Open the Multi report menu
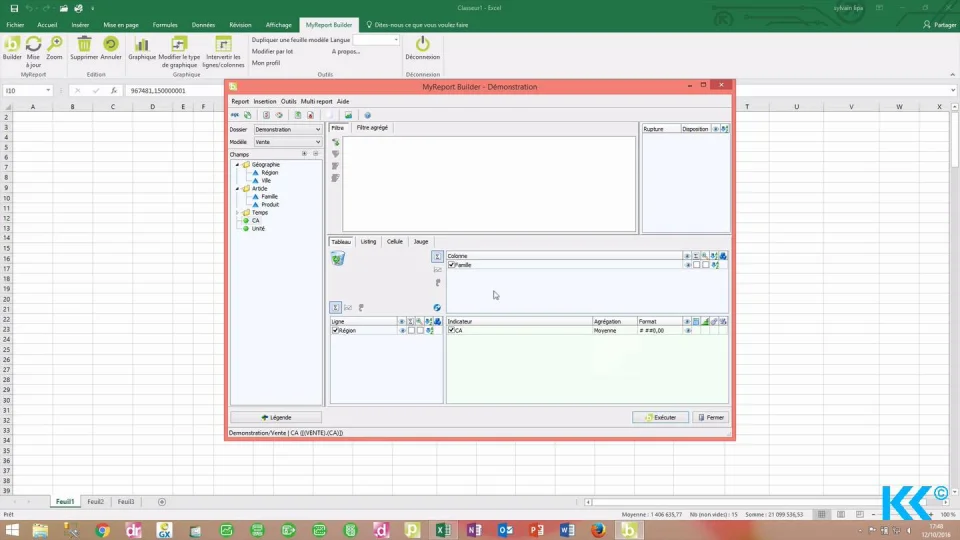 [317, 102]
